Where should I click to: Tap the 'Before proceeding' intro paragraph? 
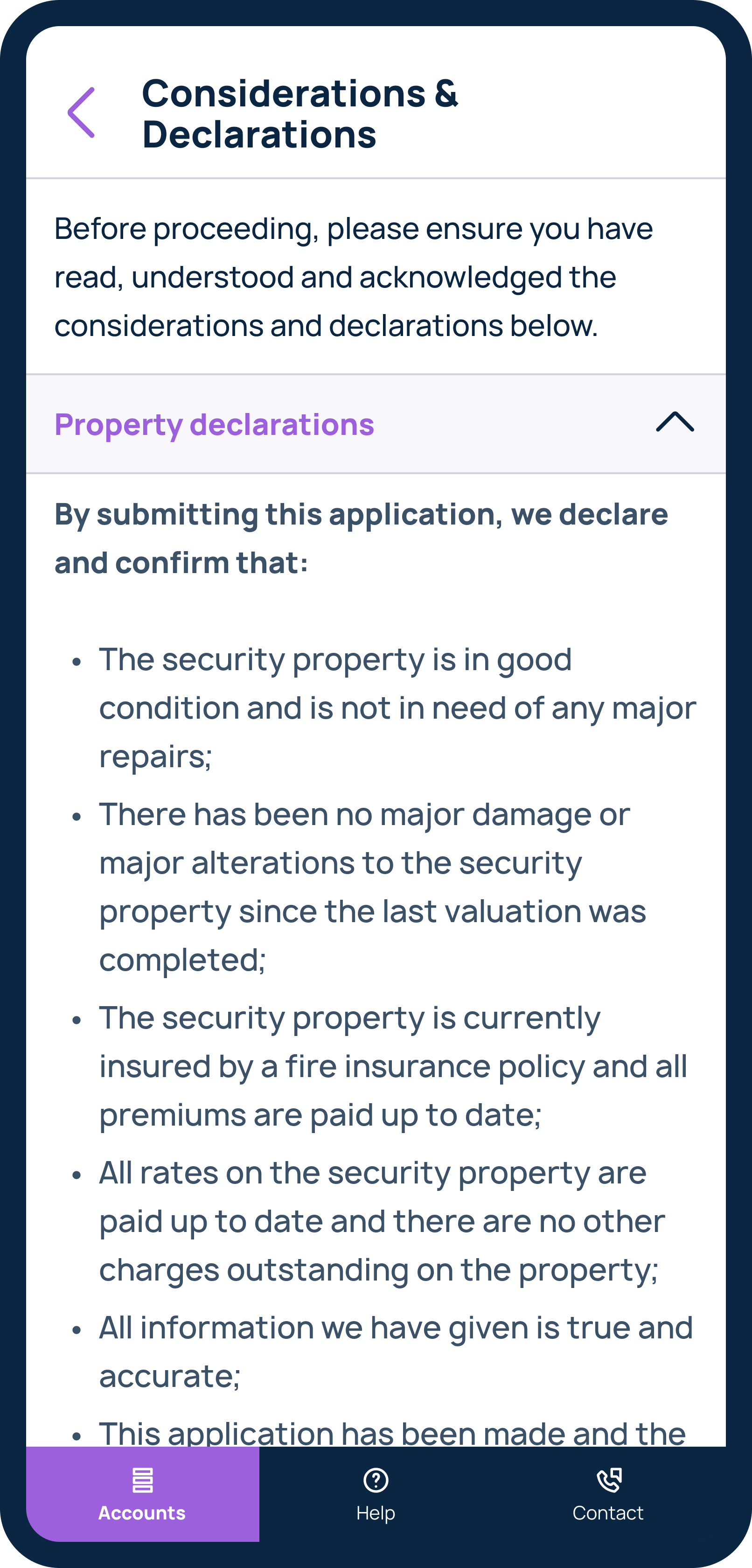354,277
